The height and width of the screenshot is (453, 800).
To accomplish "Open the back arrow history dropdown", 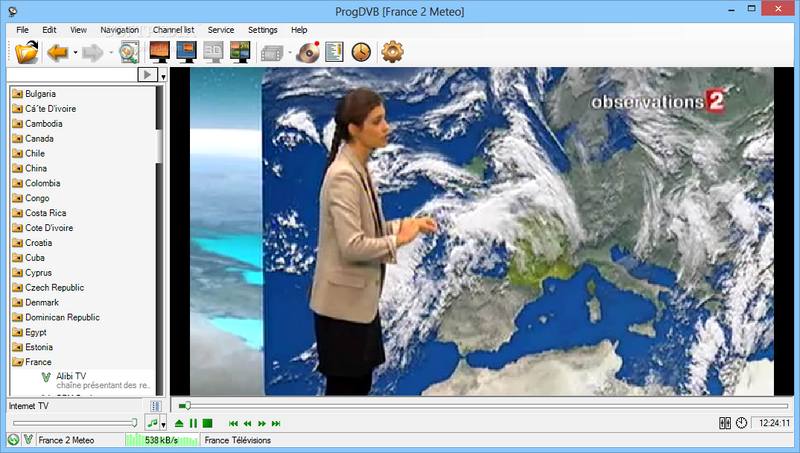I will pos(76,53).
